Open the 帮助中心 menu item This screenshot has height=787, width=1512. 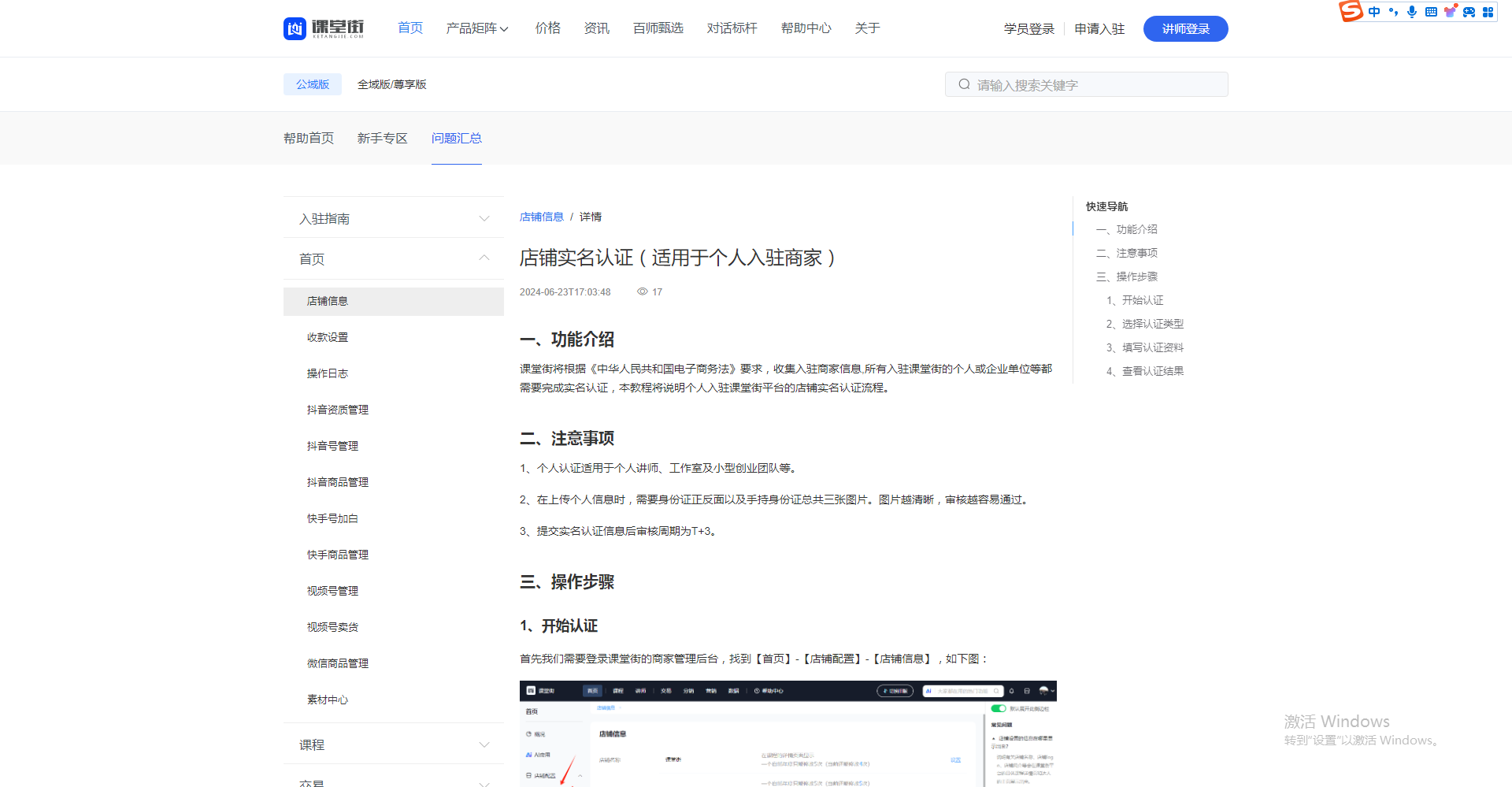pos(806,28)
